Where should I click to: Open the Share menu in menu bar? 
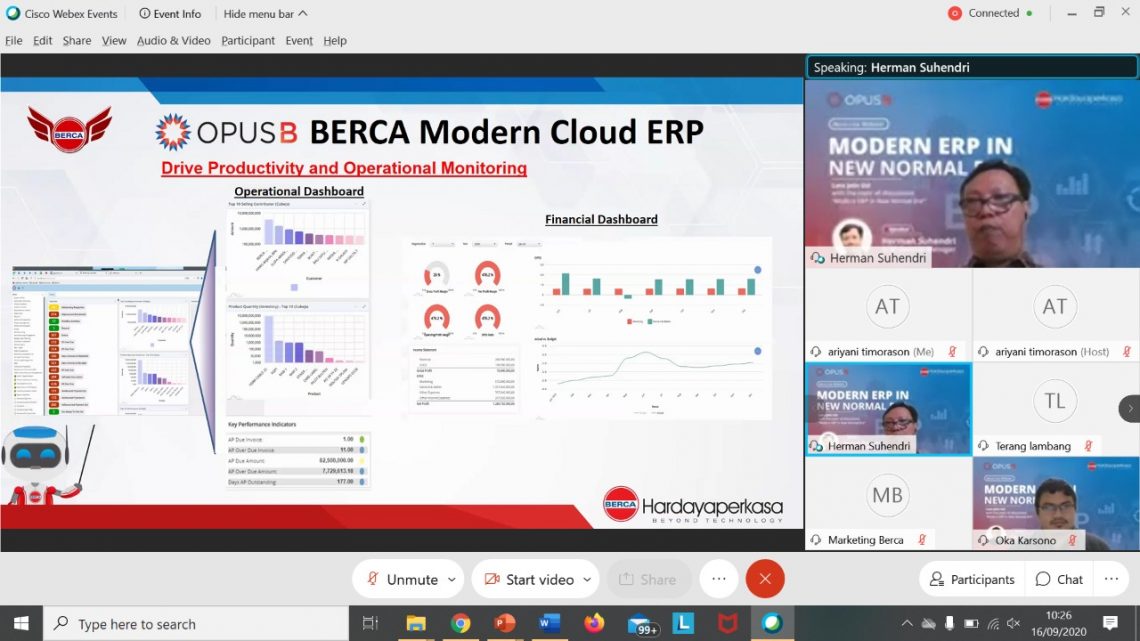(77, 40)
